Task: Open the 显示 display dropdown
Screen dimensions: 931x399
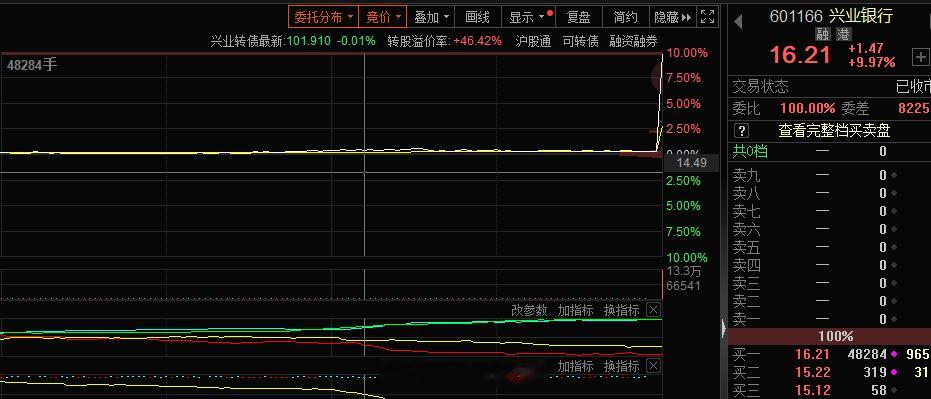Action: (527, 17)
